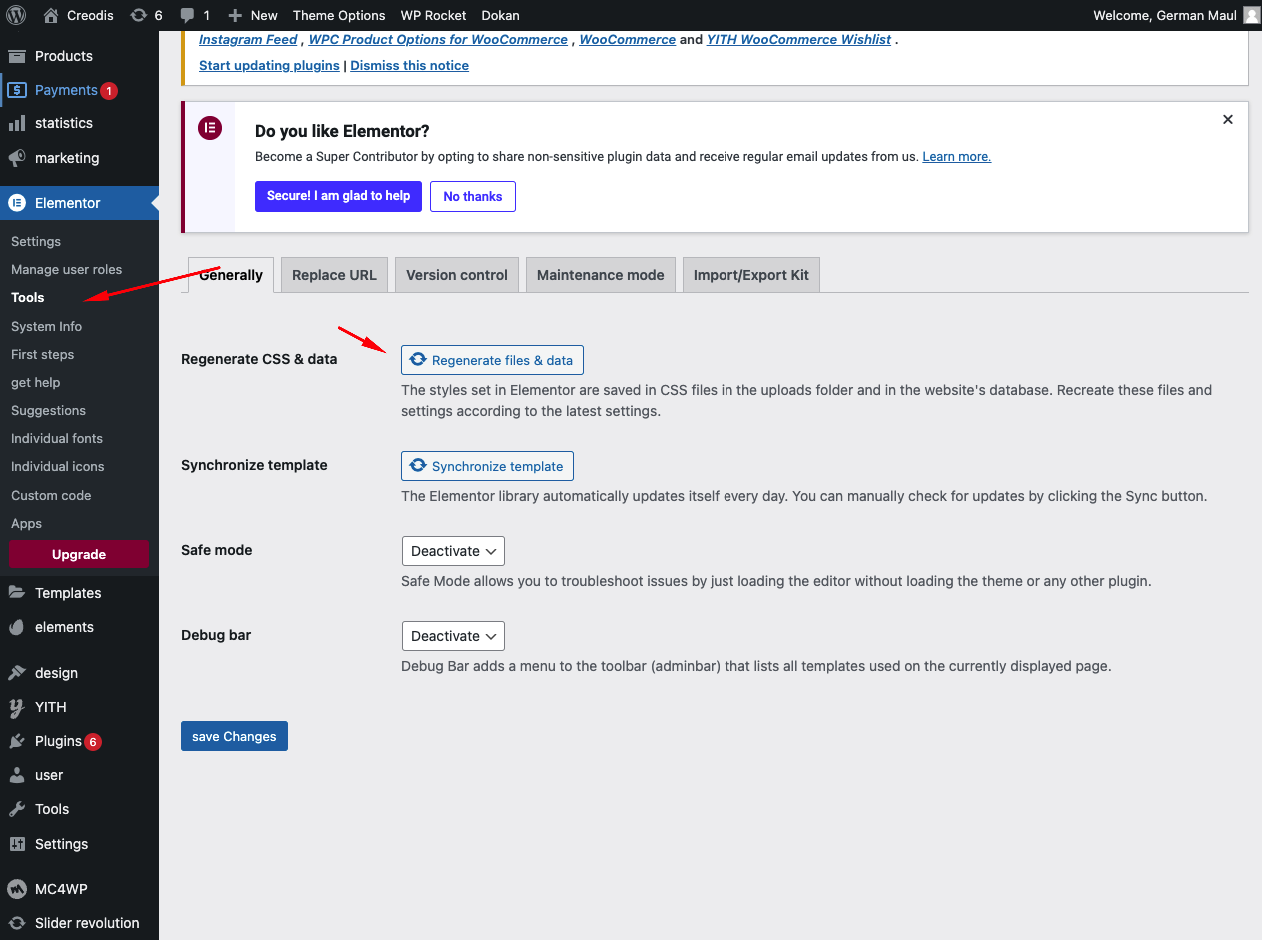Screen dimensions: 1262x940
Task: Click the Tools wrench icon
Action: pos(17,809)
